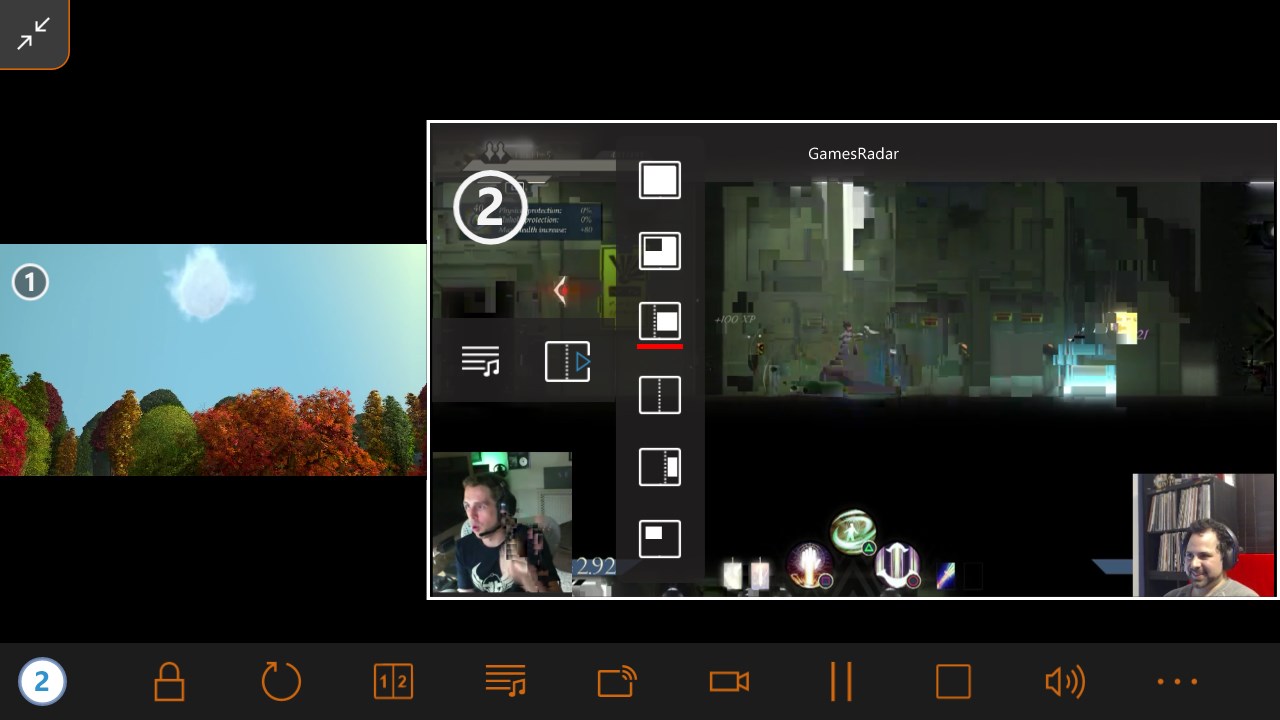Click the video camera record icon
Image resolution: width=1280 pixels, height=720 pixels.
click(x=729, y=682)
